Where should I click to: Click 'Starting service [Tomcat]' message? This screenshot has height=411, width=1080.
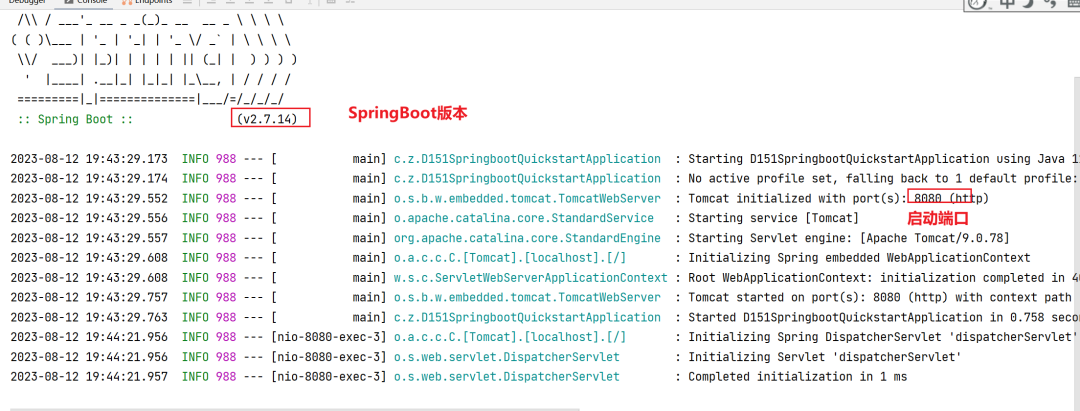tap(773, 218)
